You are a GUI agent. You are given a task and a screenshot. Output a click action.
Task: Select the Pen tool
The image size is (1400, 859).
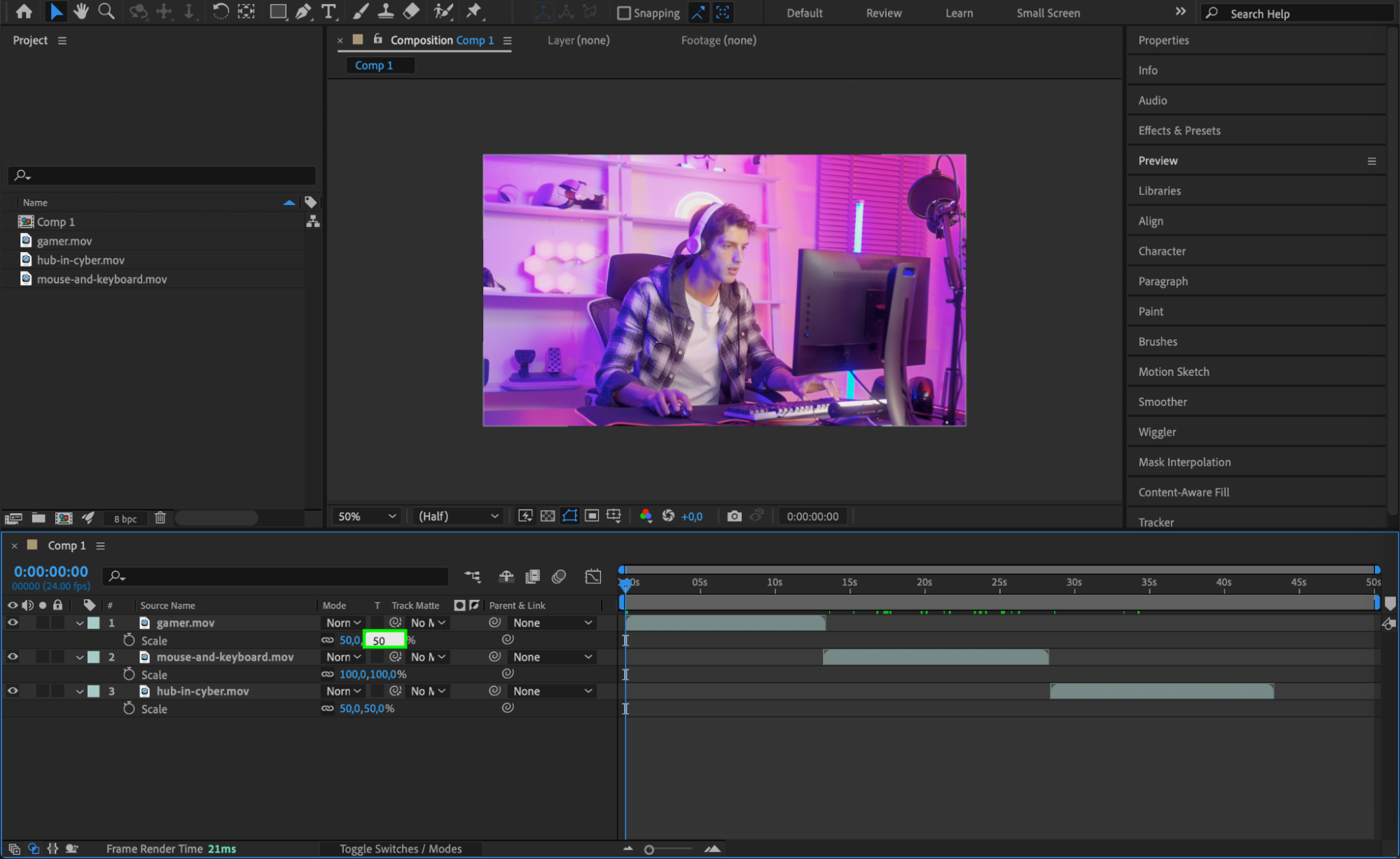pyautogui.click(x=303, y=11)
